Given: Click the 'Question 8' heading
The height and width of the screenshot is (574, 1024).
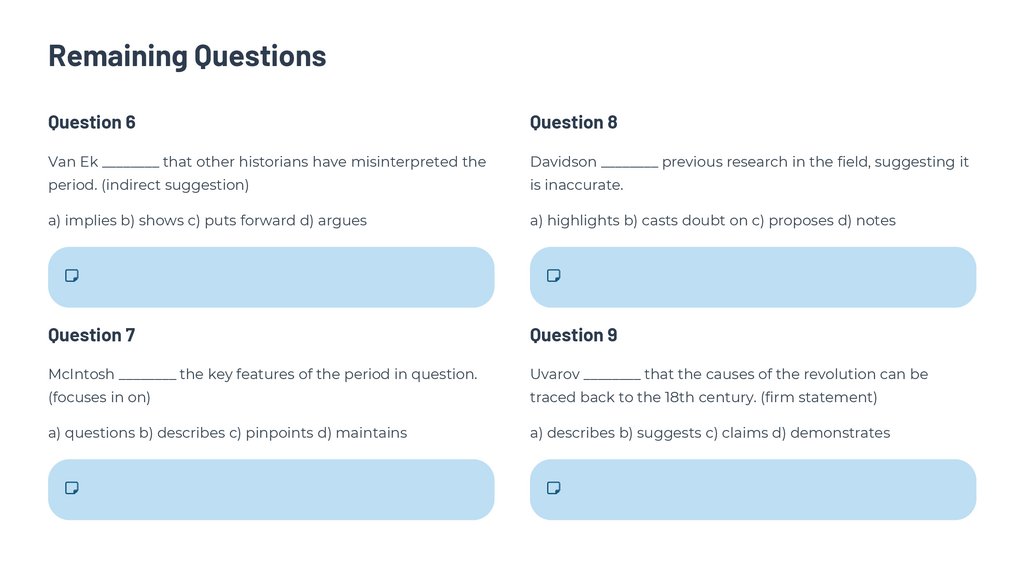Looking at the screenshot, I should click(x=574, y=122).
